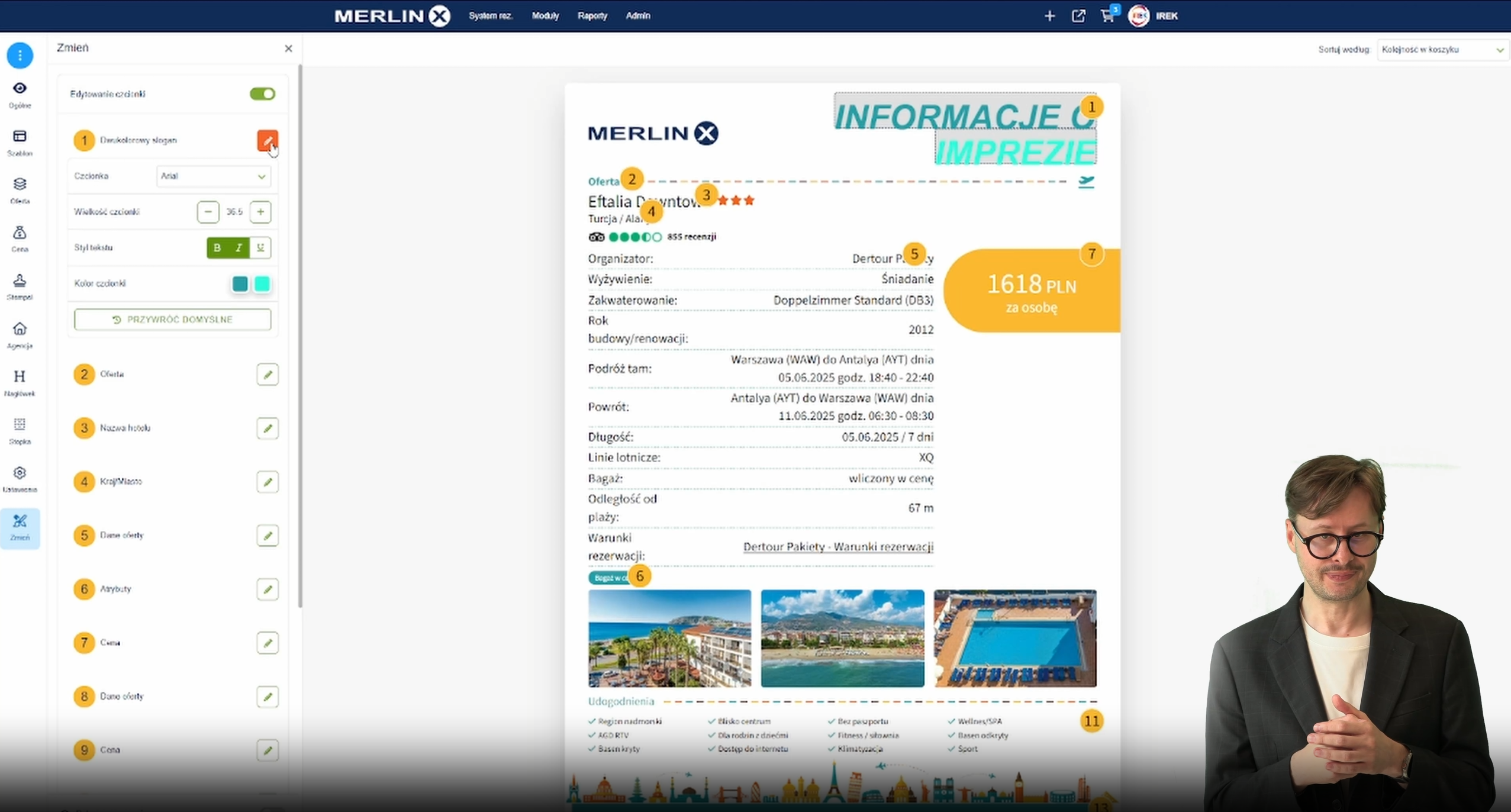Click the IREK user avatar
1511x812 pixels.
point(1138,16)
